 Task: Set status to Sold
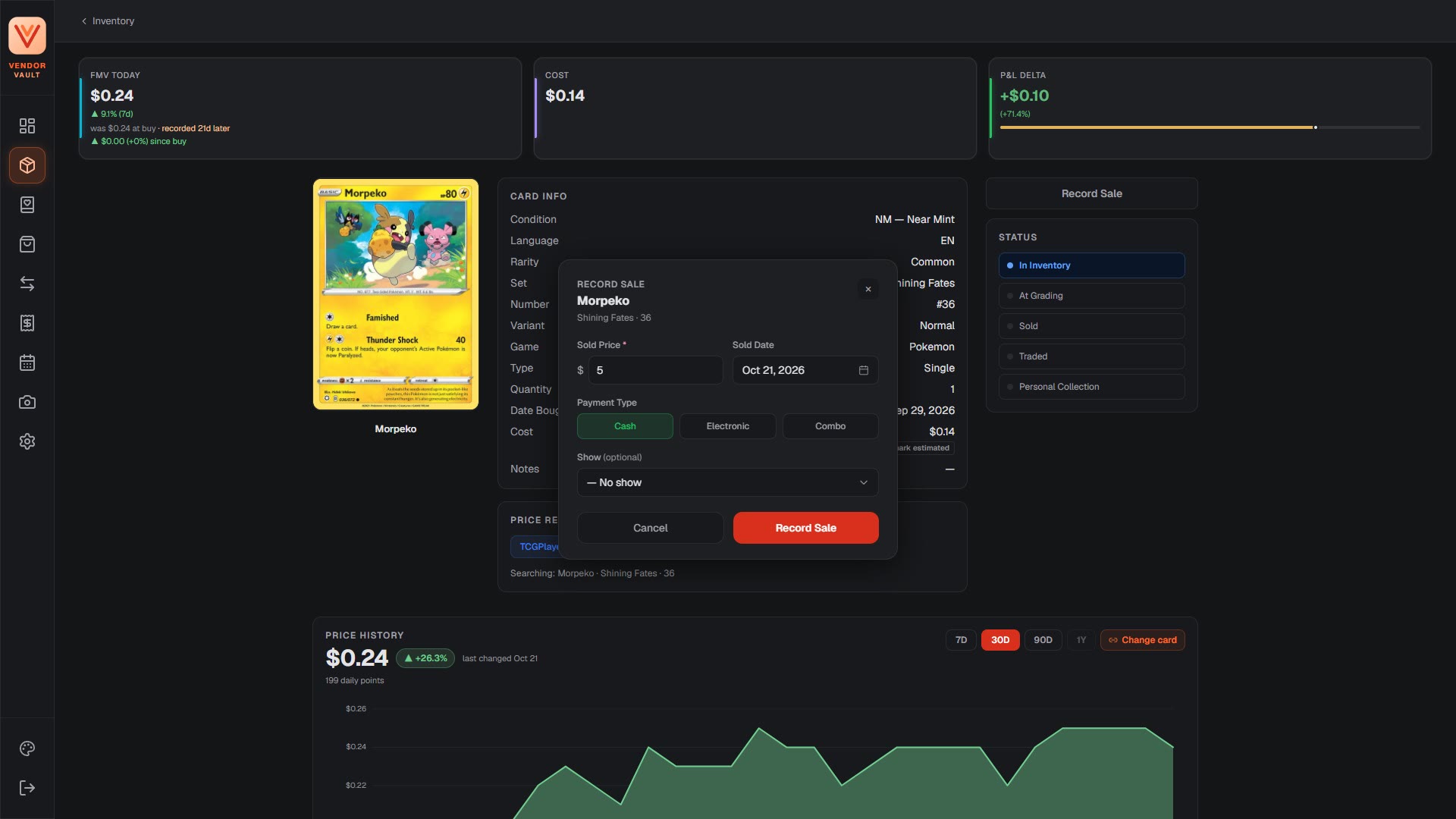[x=1091, y=326]
